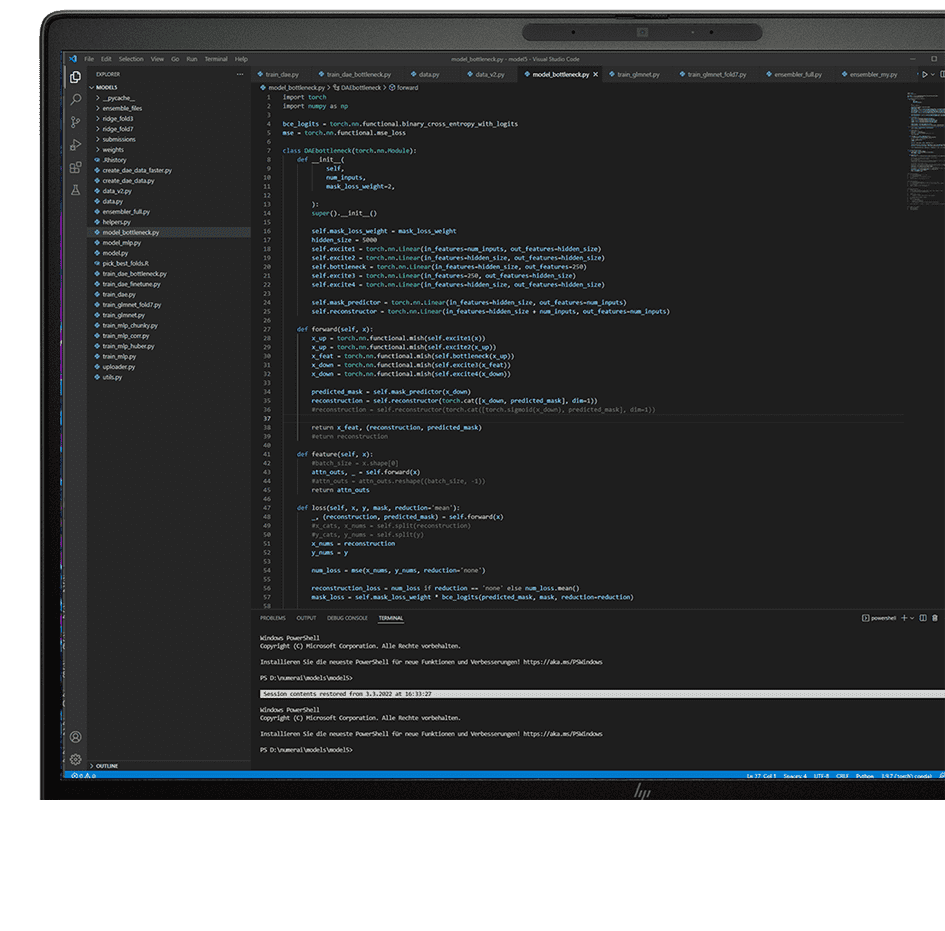The width and height of the screenshot is (945, 931).
Task: Collapse the MODELS root folder
Action: point(106,87)
